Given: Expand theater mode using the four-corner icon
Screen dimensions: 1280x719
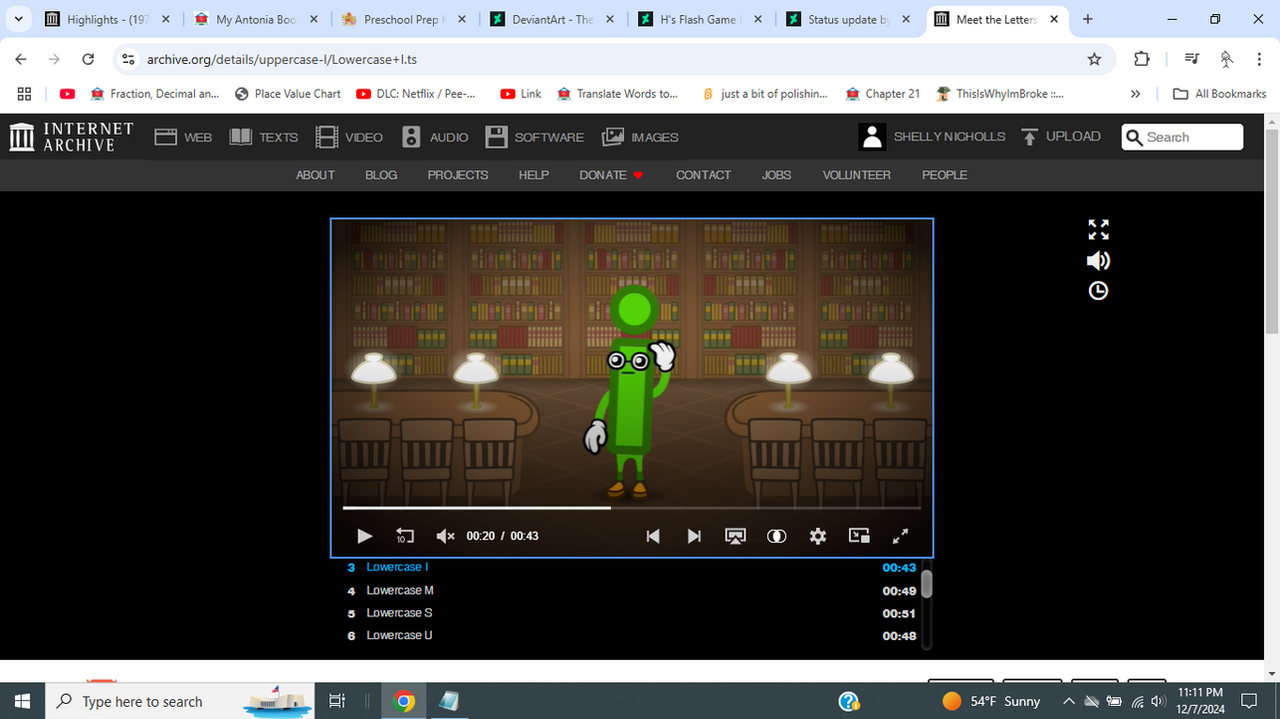Looking at the screenshot, I should pyautogui.click(x=1098, y=230).
